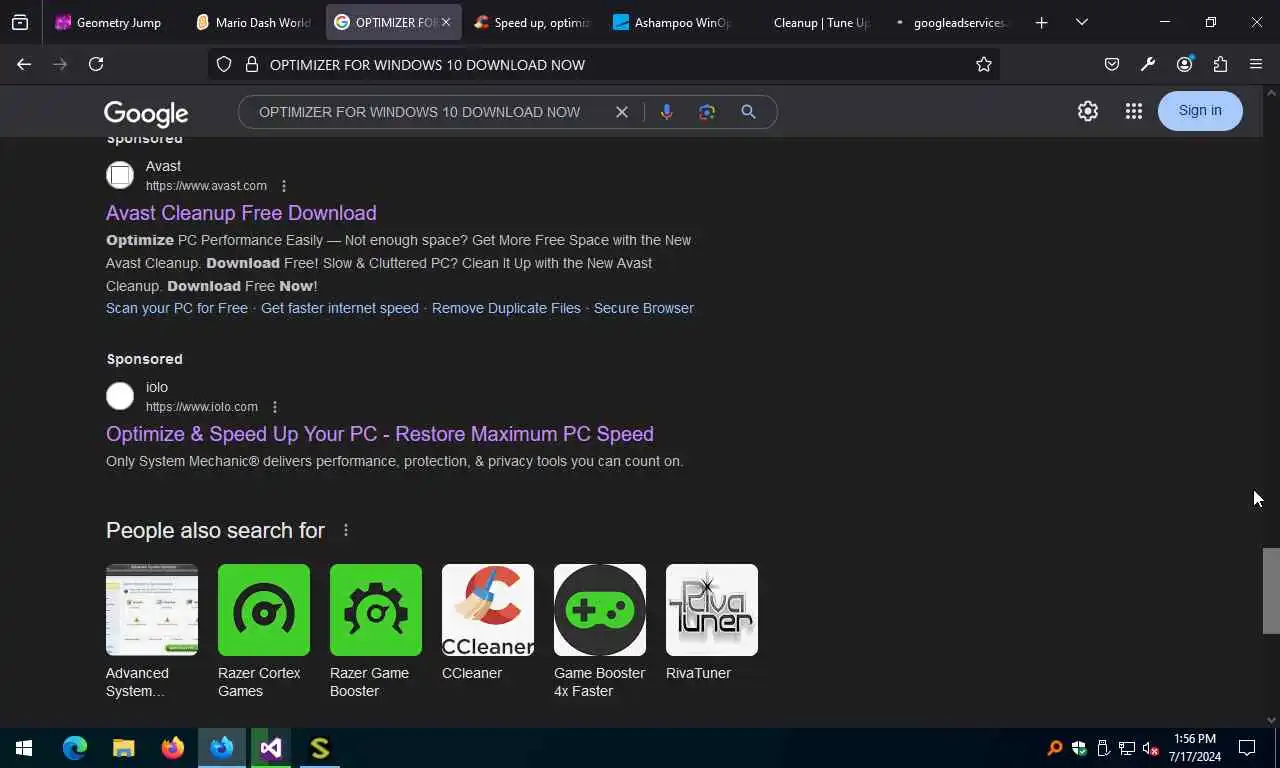Open the Avast Cleanup Free Download link
This screenshot has height=768, width=1280.
tap(241, 213)
